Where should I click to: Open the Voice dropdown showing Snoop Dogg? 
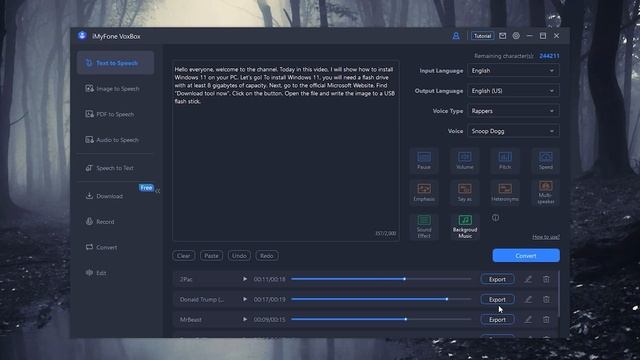(x=513, y=131)
